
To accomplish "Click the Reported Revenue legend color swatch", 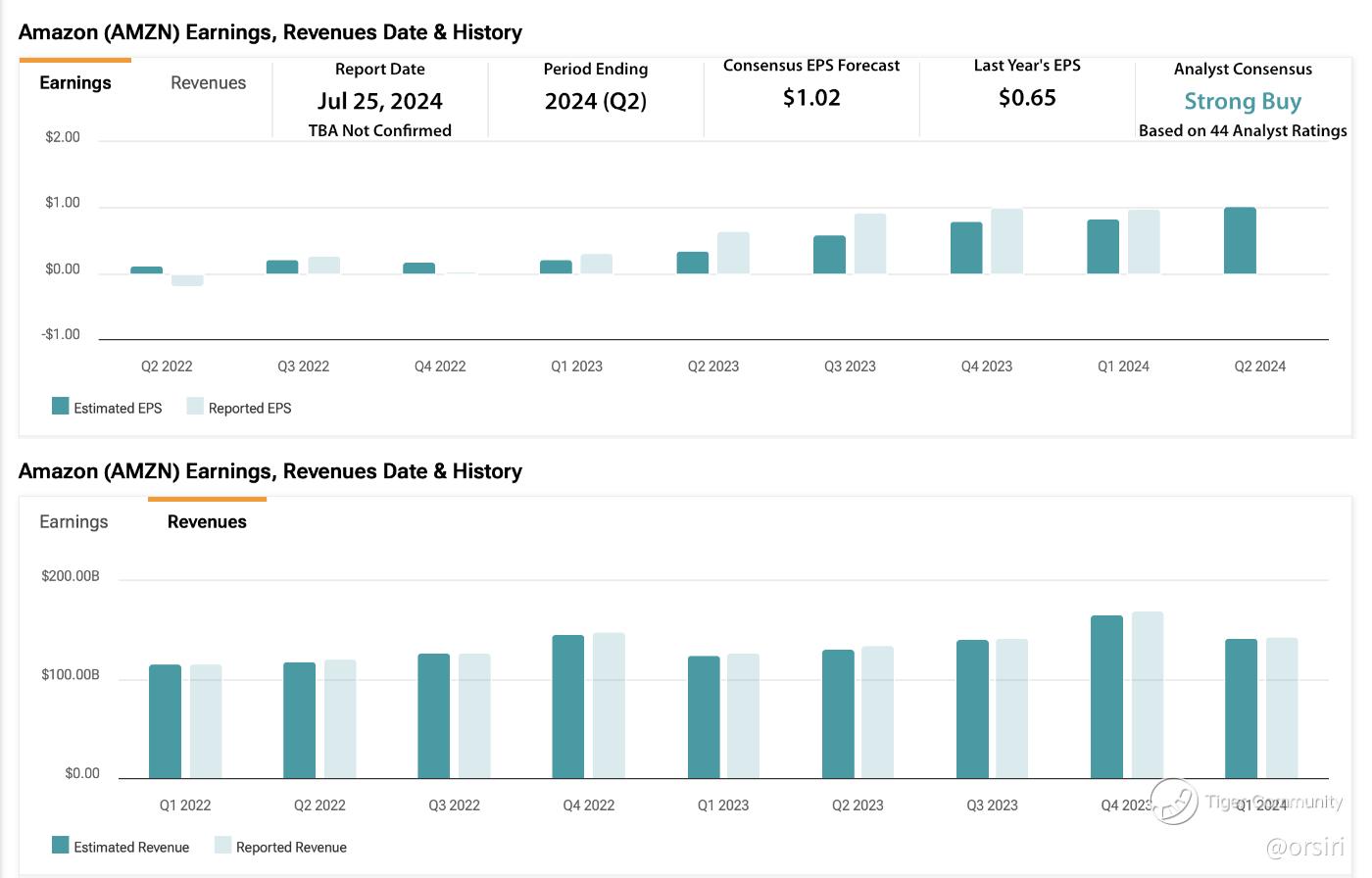I will pyautogui.click(x=222, y=846).
